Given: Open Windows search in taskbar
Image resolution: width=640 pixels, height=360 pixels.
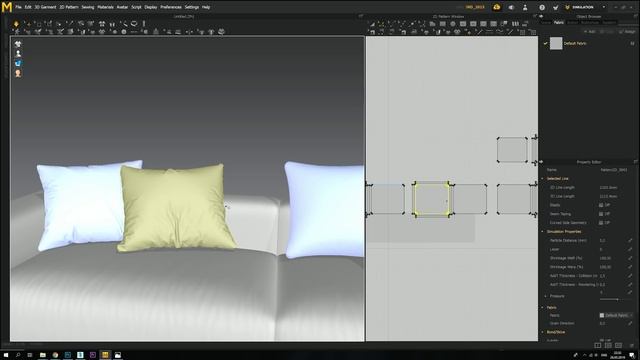Looking at the screenshot, I should tap(18, 355).
